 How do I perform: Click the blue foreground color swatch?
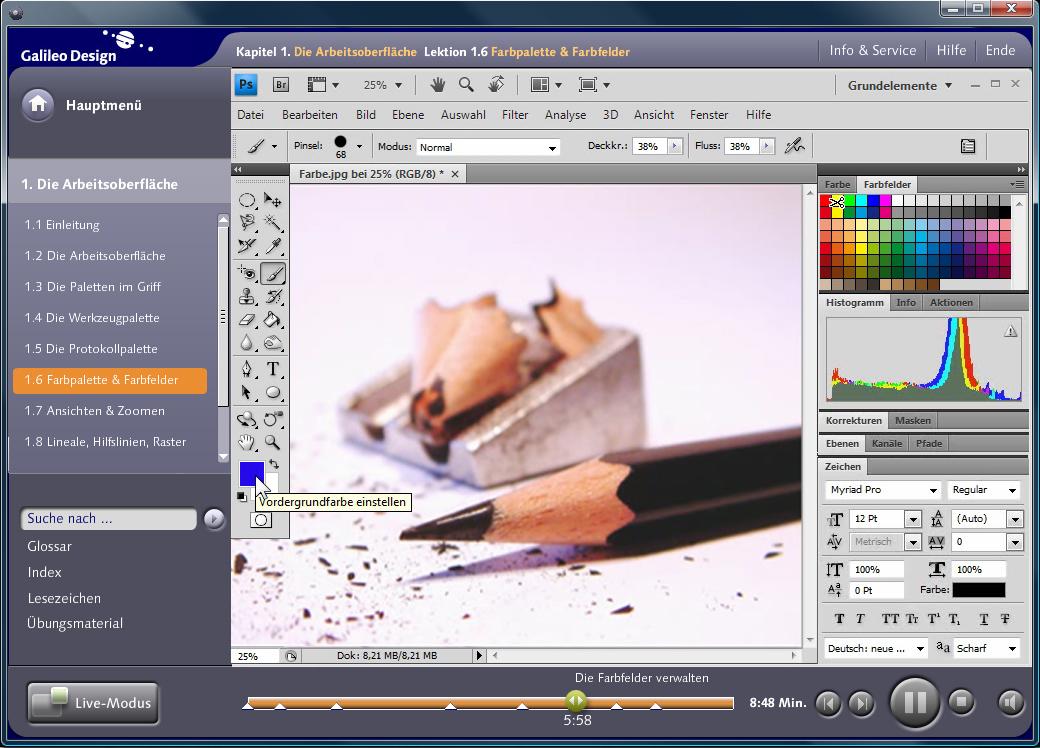pos(251,473)
